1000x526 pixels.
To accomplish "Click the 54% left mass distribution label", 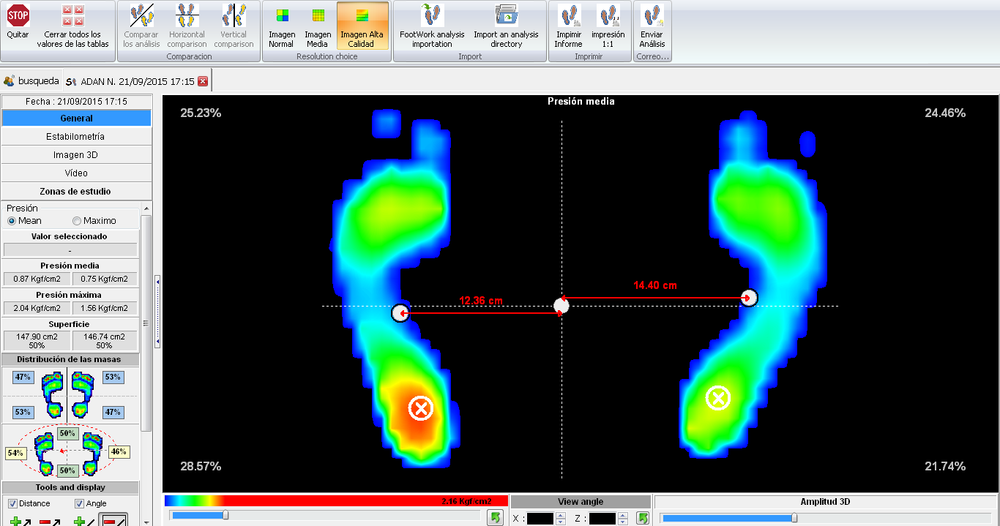I will [15, 453].
